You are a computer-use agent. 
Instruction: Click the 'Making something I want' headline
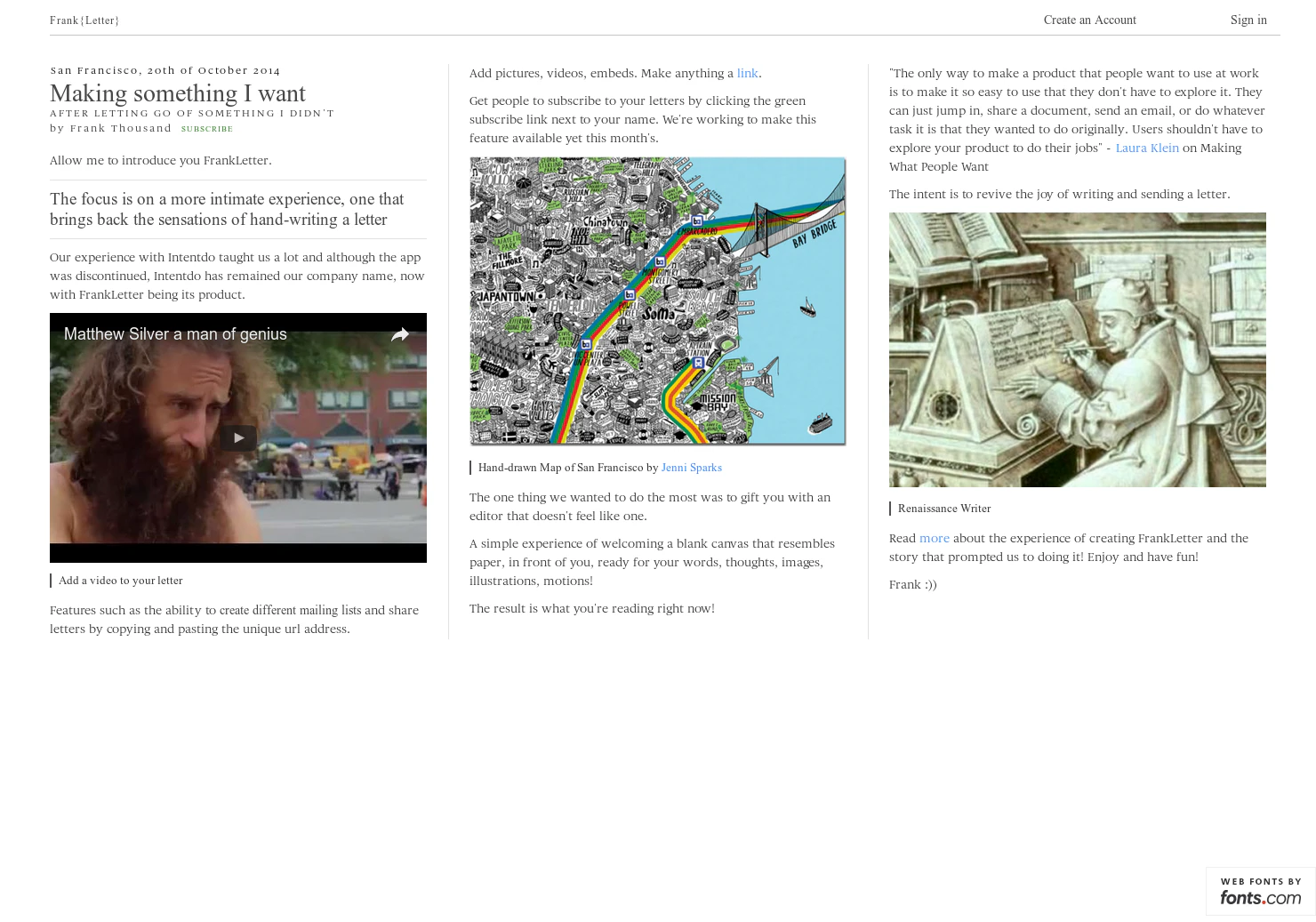pos(178,93)
